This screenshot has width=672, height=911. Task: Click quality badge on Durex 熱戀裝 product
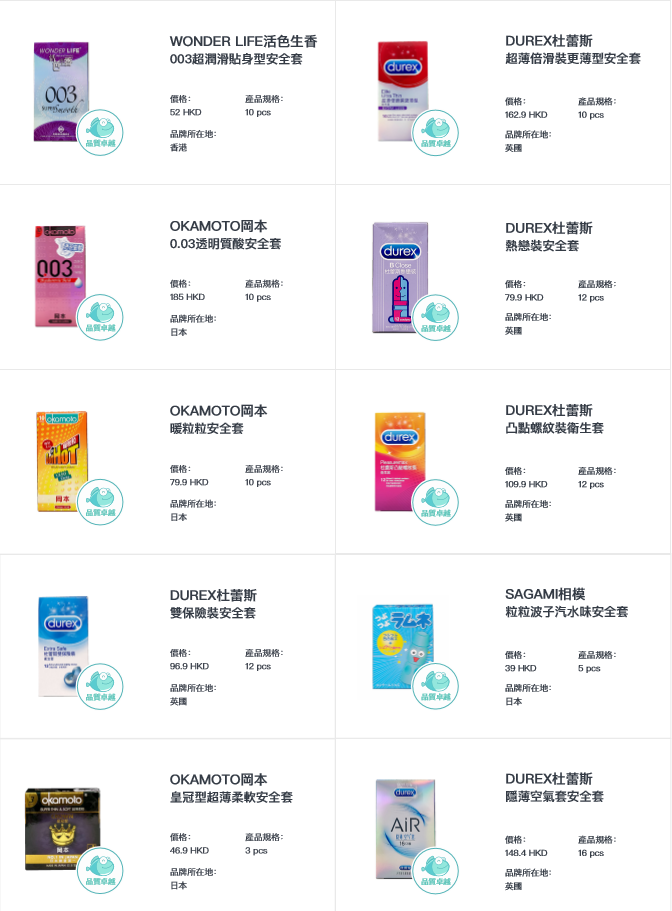(436, 318)
